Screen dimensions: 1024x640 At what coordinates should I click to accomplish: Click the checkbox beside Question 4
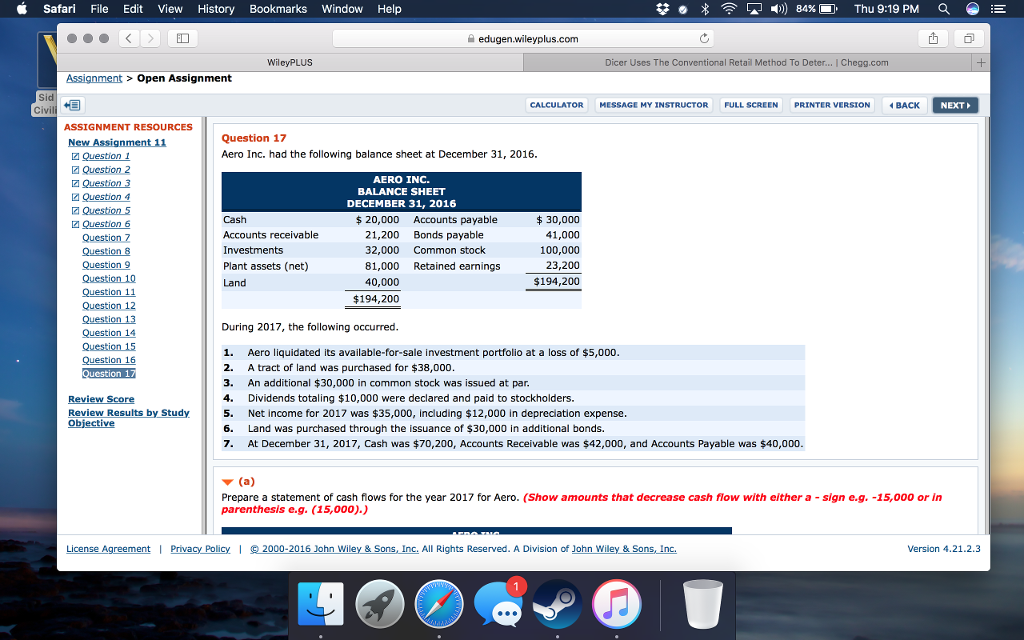pyautogui.click(x=75, y=197)
